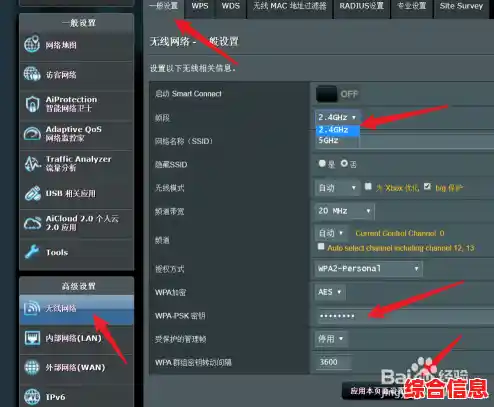Open the 访客网络 guest network icon

[x=32, y=74]
